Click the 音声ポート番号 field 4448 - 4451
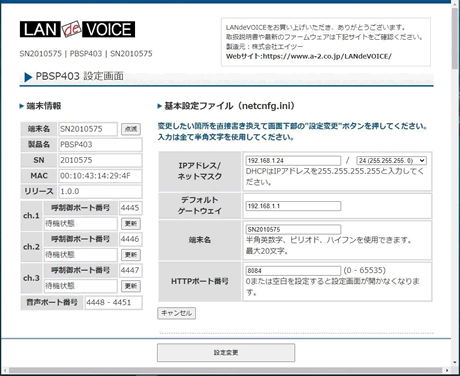Screen dimensions: 460x376 pos(114,303)
